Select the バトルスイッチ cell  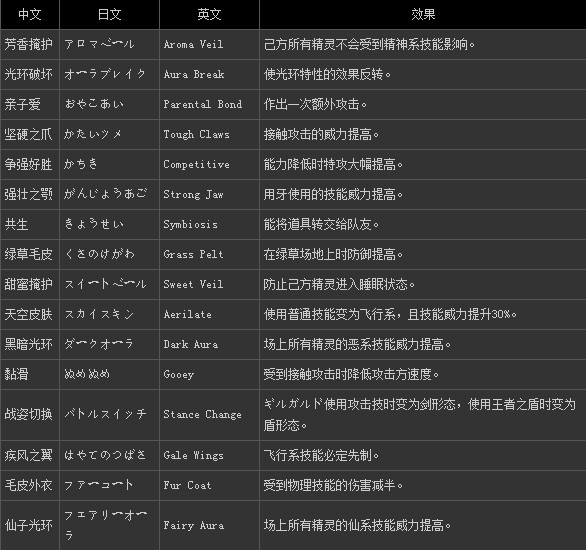pos(110,415)
